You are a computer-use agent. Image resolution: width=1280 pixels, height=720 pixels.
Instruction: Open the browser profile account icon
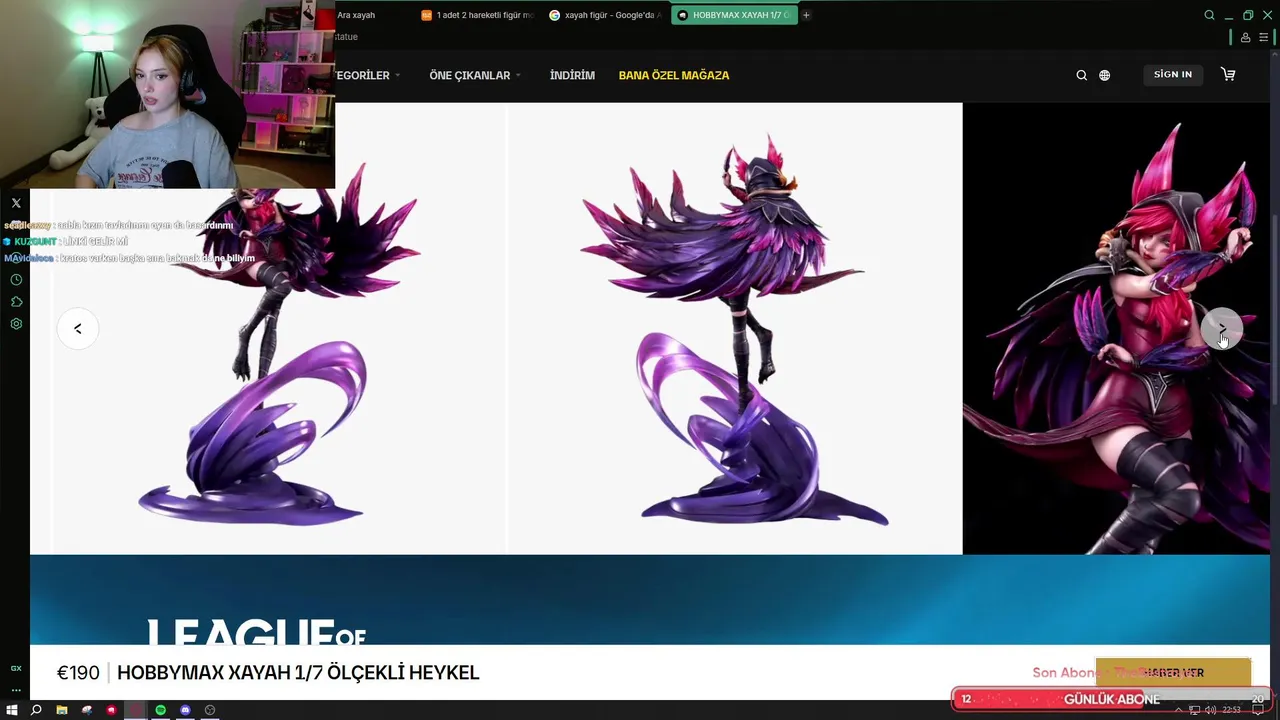coord(1245,37)
